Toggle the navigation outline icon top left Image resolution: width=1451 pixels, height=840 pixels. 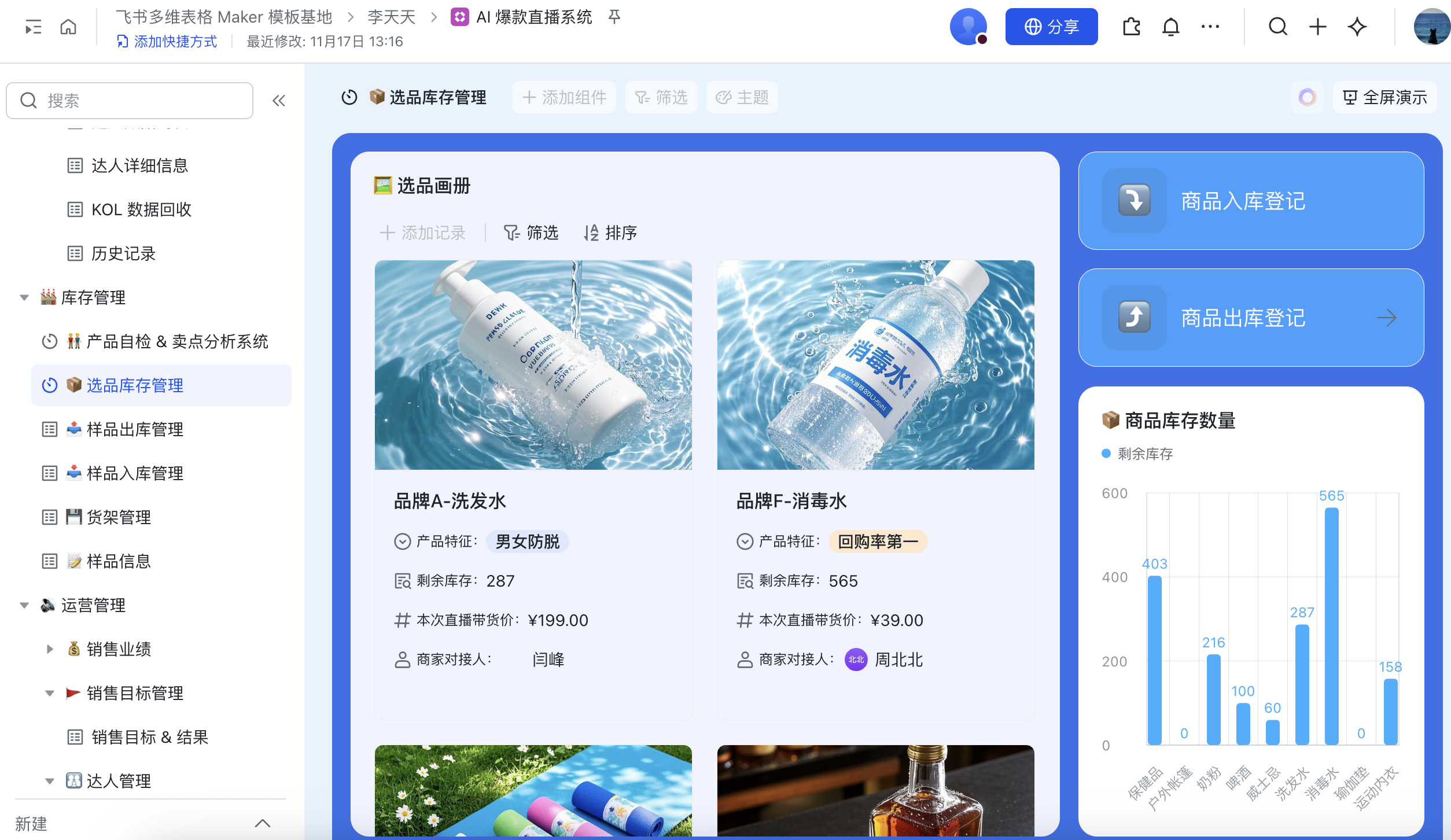pyautogui.click(x=33, y=27)
